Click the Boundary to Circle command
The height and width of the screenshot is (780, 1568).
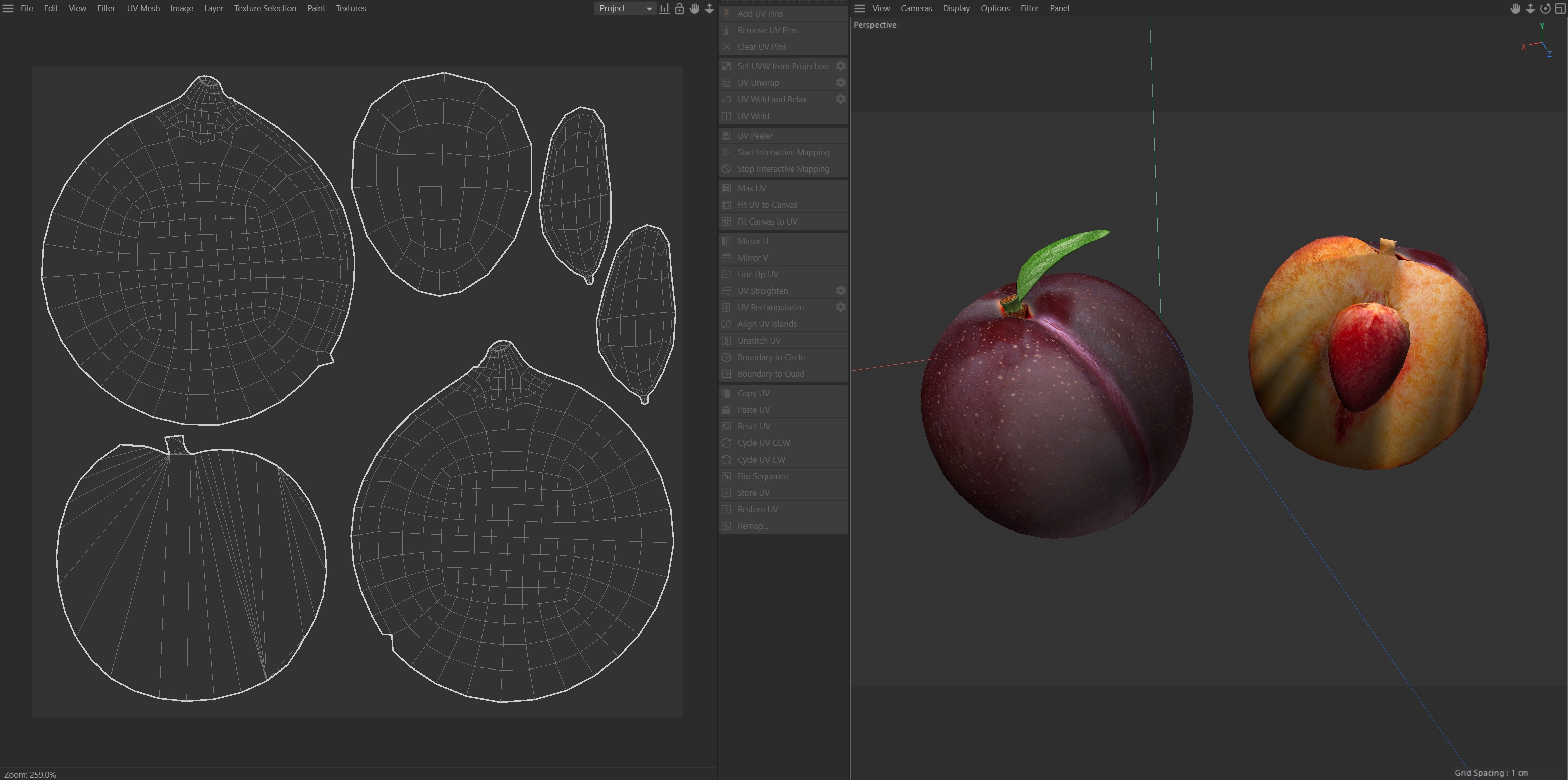point(771,358)
